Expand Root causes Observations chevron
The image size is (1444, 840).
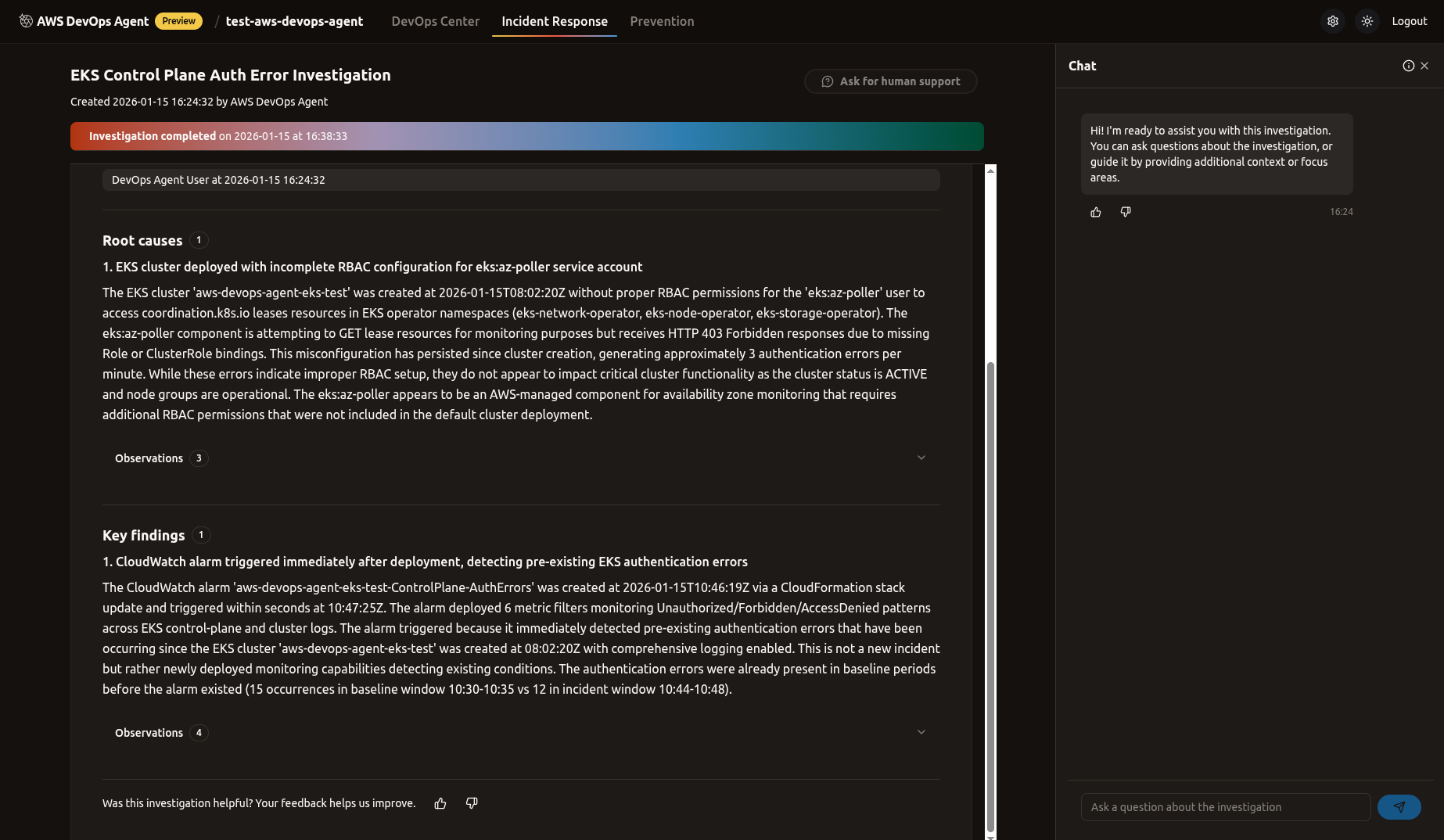[921, 458]
